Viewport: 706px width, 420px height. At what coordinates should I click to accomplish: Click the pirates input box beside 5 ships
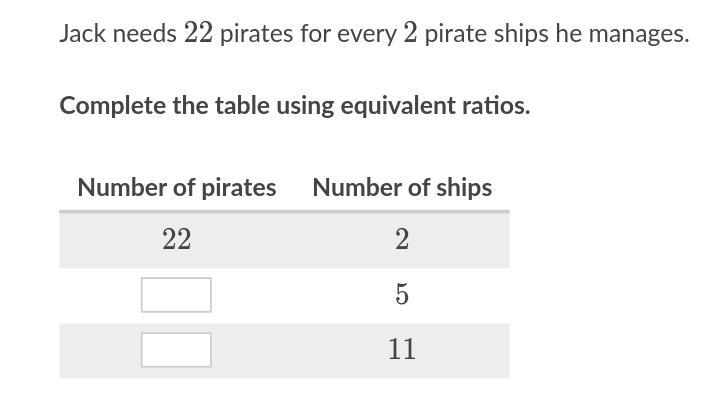(176, 295)
